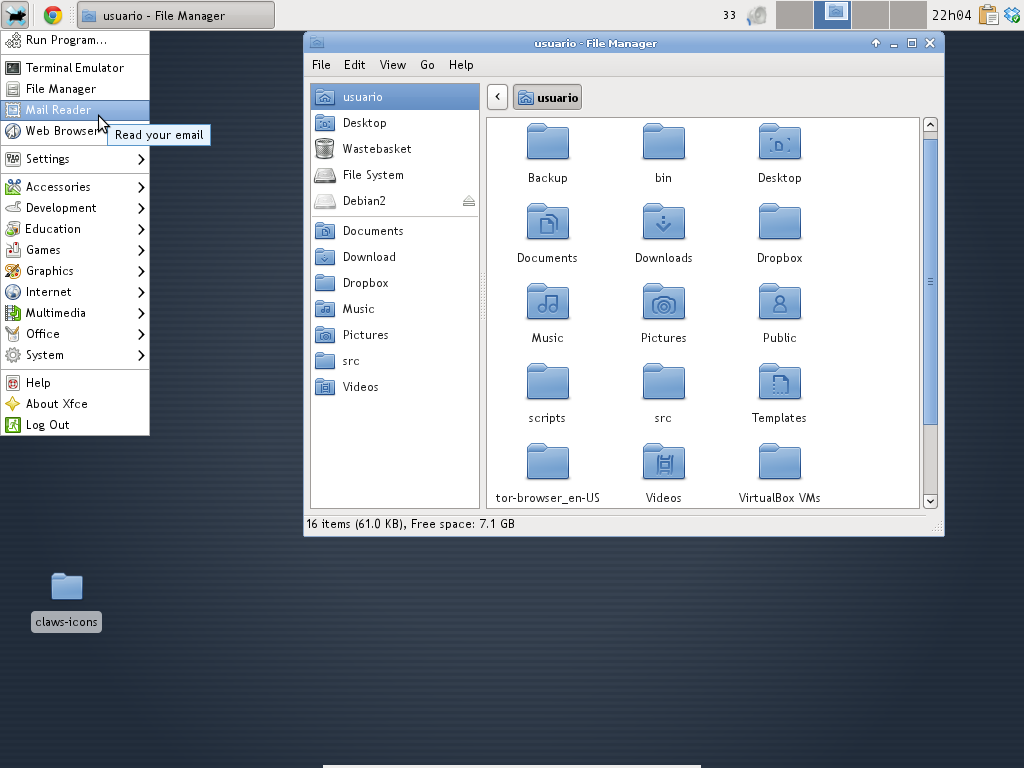Open Videos bookmark in the sidebar
Image resolution: width=1024 pixels, height=768 pixels.
tap(394, 387)
